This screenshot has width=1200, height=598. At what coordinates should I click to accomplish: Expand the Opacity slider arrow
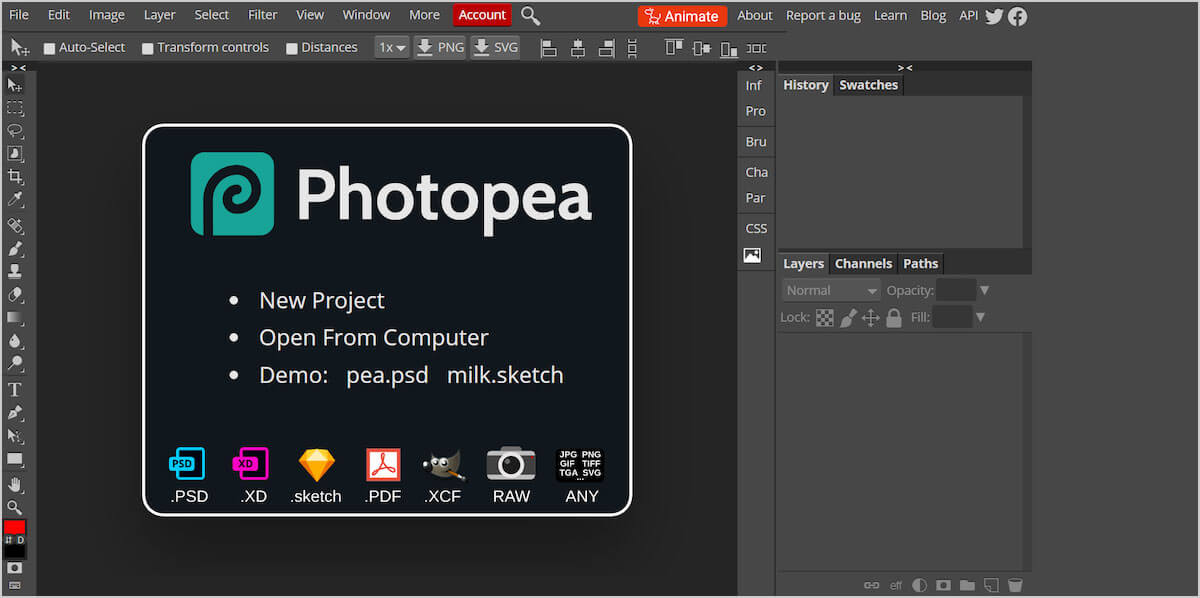[984, 291]
